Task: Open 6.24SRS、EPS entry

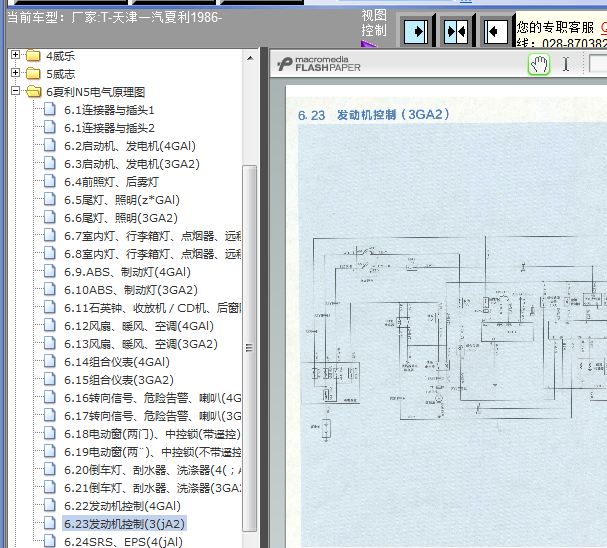Action: [123, 541]
